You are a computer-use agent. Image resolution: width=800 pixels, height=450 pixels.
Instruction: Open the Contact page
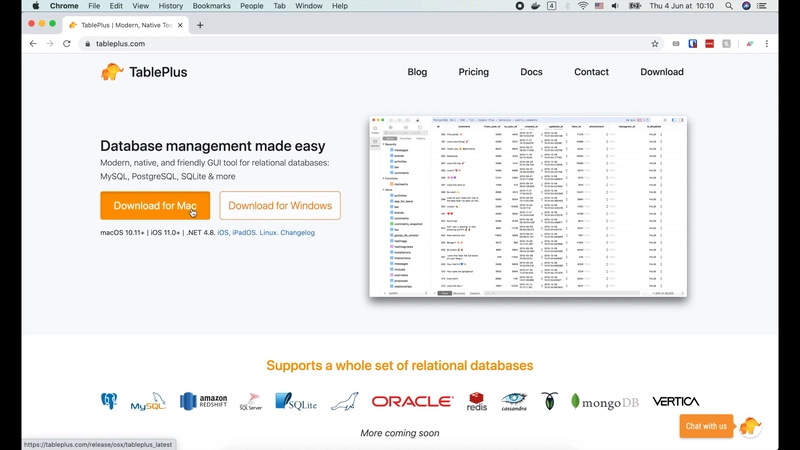coord(591,72)
